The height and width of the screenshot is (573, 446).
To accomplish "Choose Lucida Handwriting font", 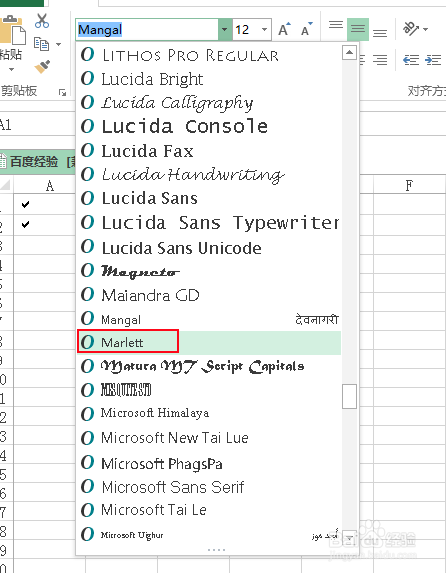I will 209,175.
